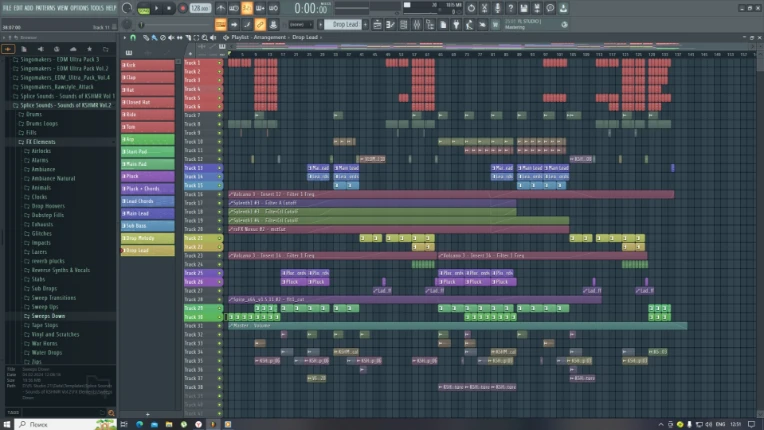This screenshot has height=430, width=764.
Task: Open the VIEW menu
Action: click(x=63, y=8)
